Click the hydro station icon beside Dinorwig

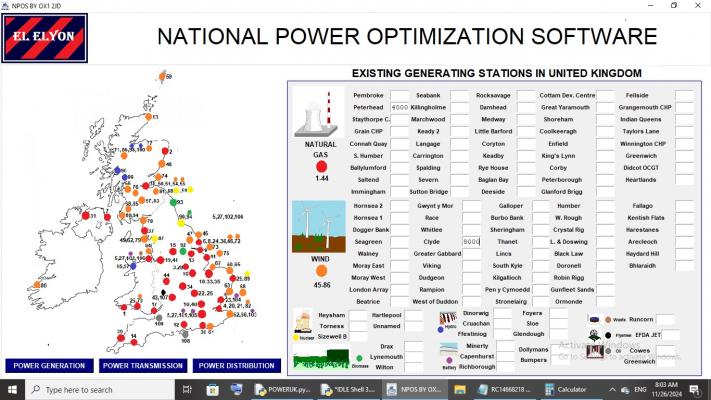click(448, 321)
